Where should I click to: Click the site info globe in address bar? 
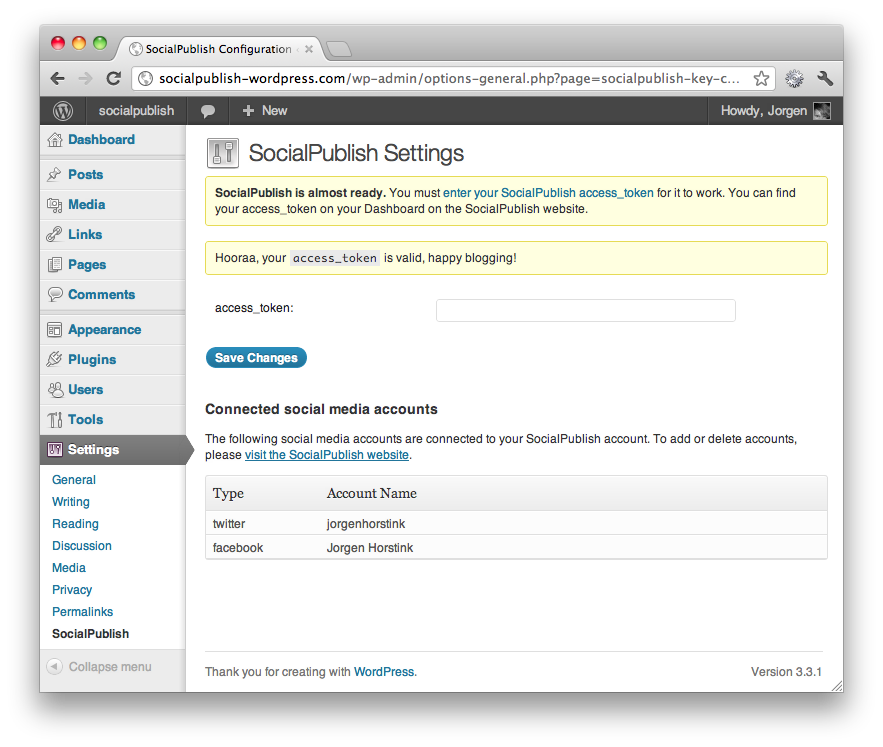[145, 78]
